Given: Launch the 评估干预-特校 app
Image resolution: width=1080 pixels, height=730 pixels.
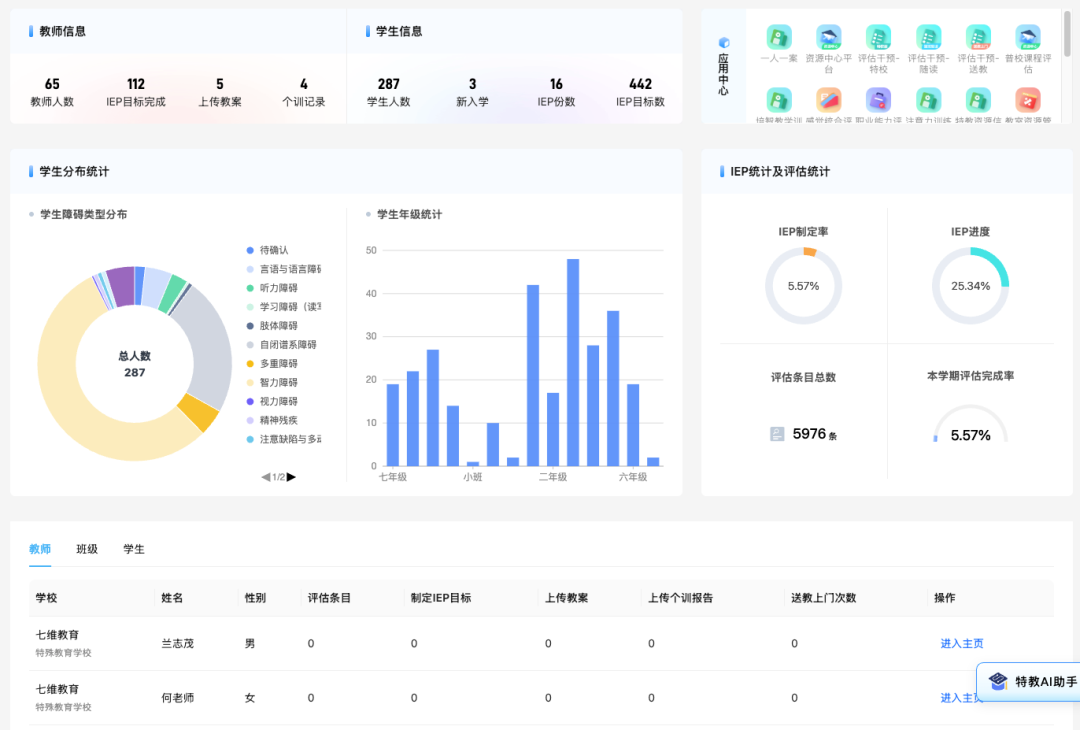Looking at the screenshot, I should [878, 36].
